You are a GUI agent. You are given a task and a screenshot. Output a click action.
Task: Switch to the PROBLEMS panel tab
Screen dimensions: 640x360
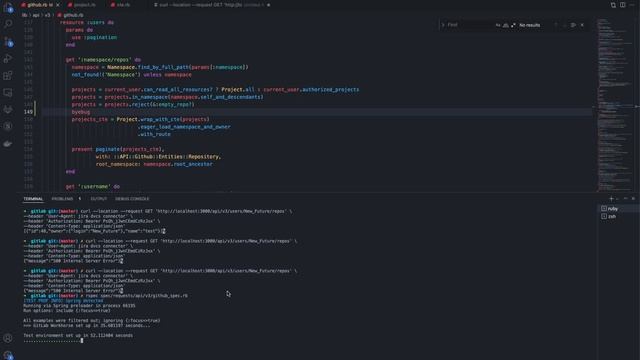[62, 199]
